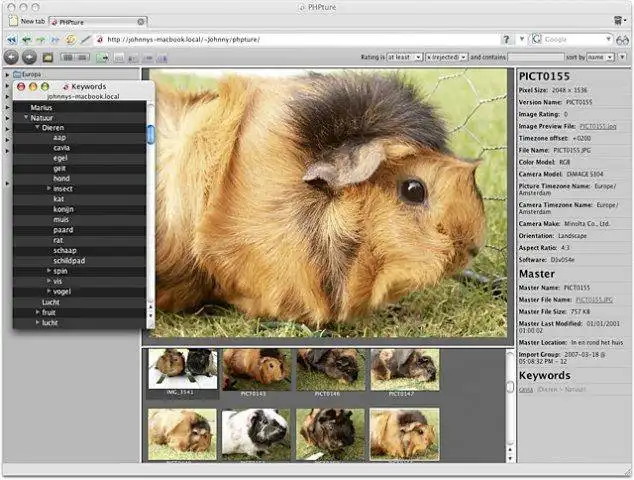Click the round gray previous-image button
Viewport: 634px width, 480px height.
tap(11, 57)
